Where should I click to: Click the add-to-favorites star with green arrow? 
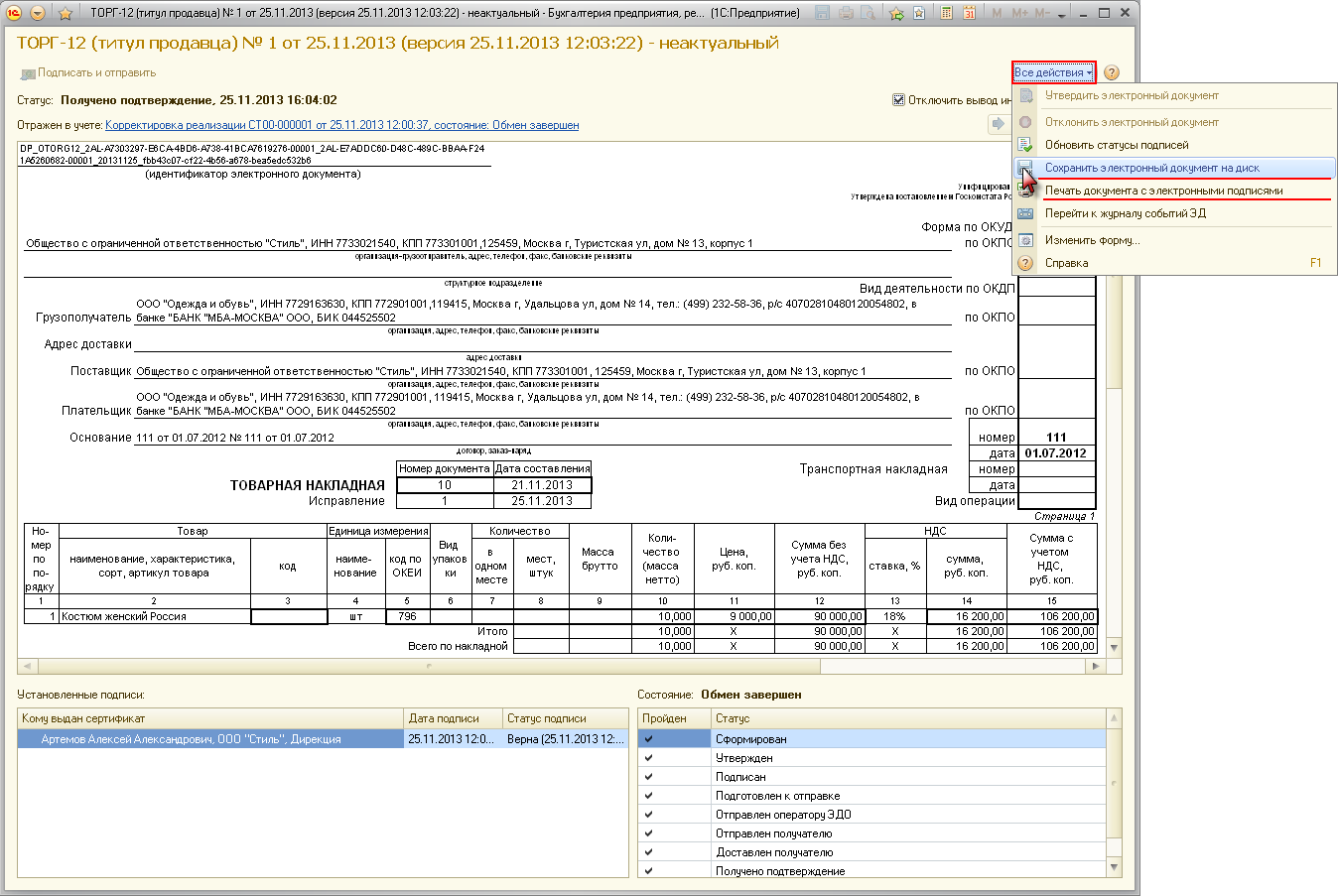[x=896, y=14]
